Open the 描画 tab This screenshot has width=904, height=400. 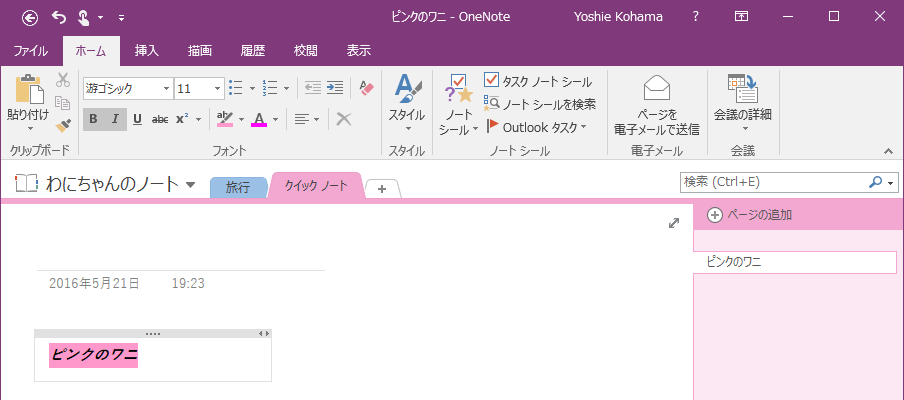click(x=199, y=51)
